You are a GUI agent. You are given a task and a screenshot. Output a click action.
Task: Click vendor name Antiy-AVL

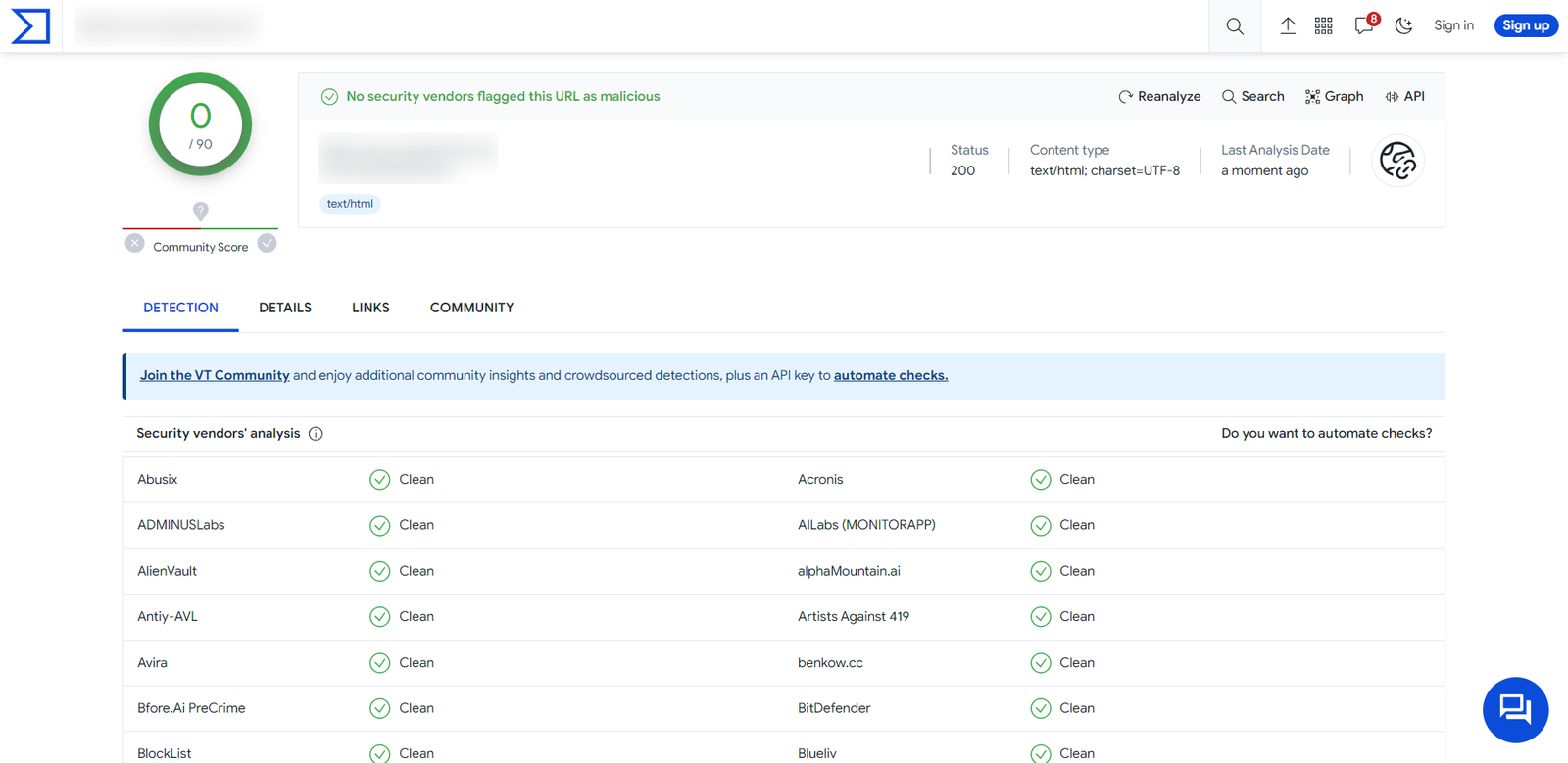167,616
